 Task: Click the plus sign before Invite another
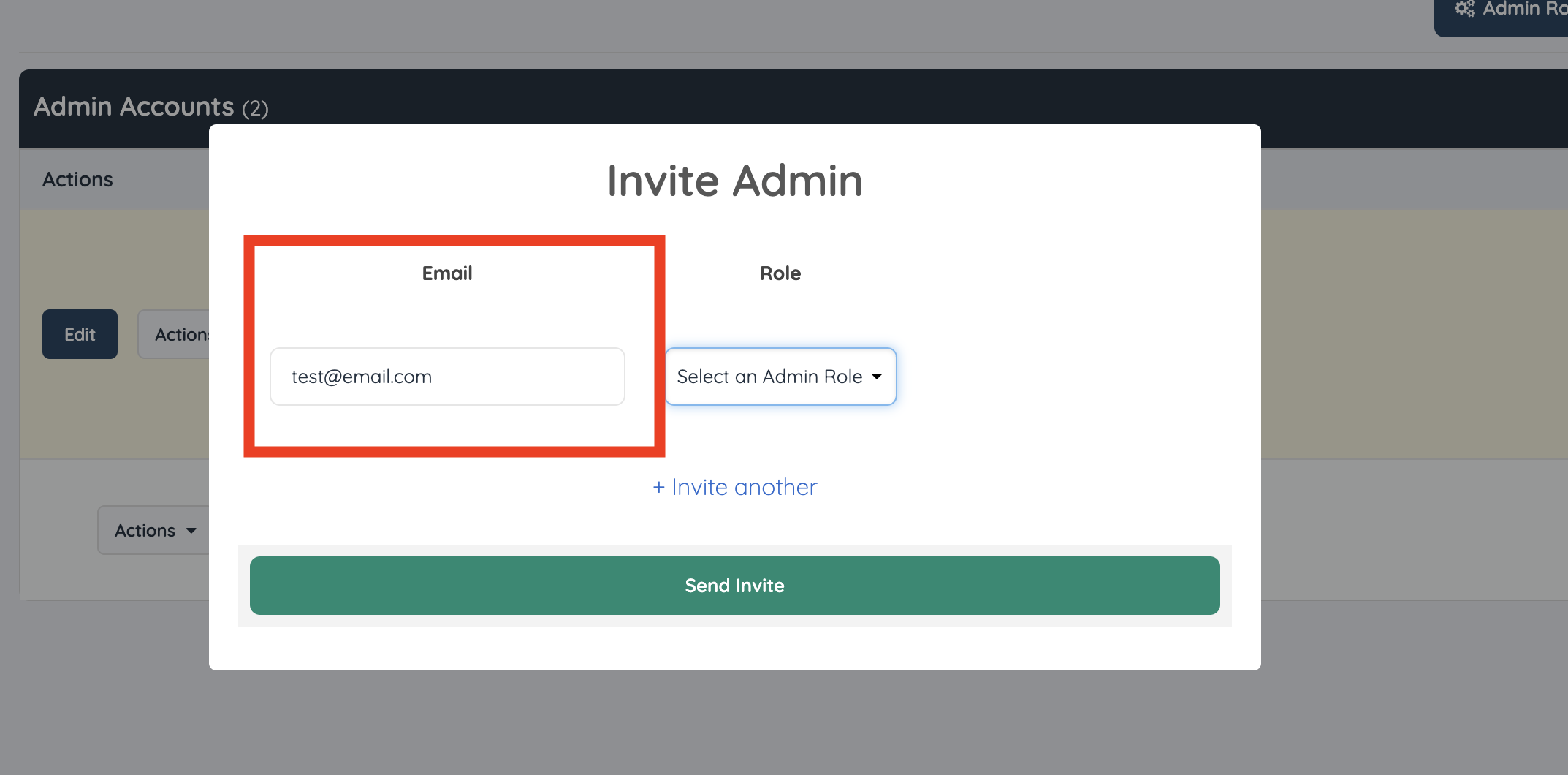pyautogui.click(x=658, y=488)
